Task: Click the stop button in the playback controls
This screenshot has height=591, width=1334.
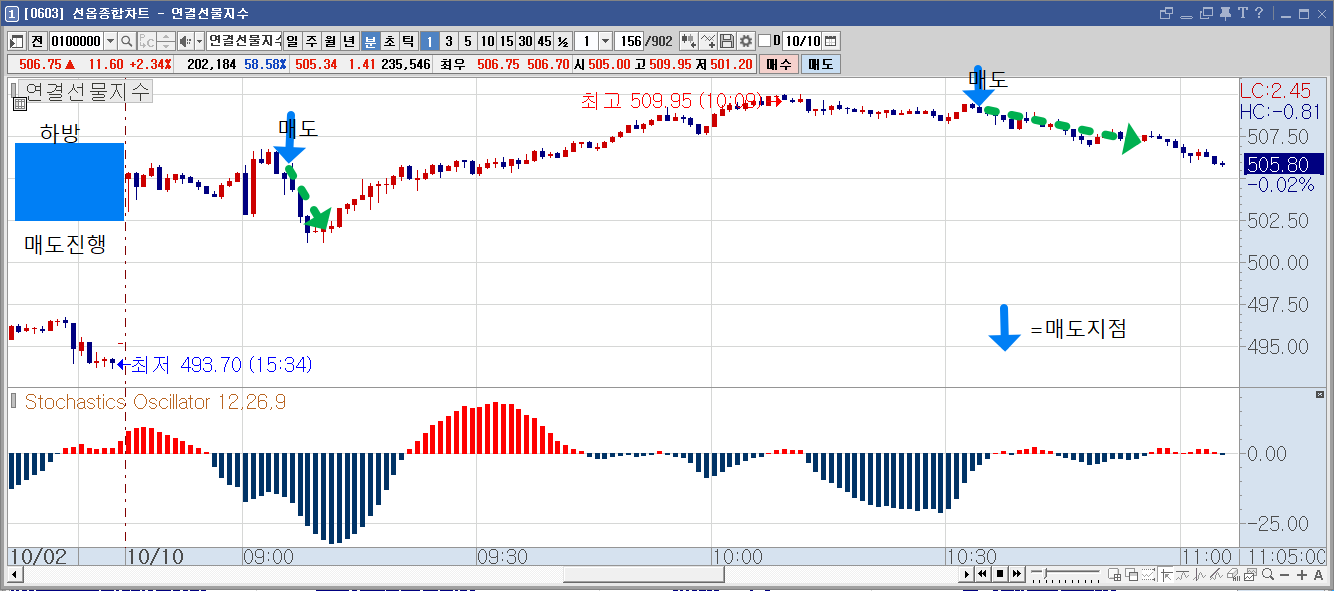Action: [999, 575]
